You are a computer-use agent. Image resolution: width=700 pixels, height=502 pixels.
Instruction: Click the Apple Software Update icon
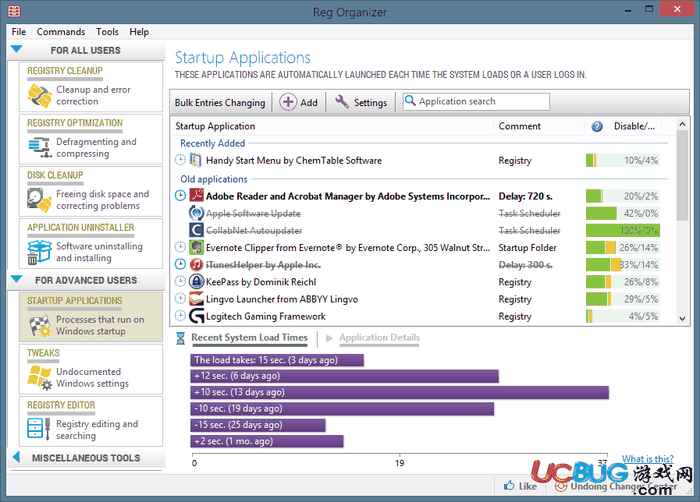pyautogui.click(x=196, y=213)
